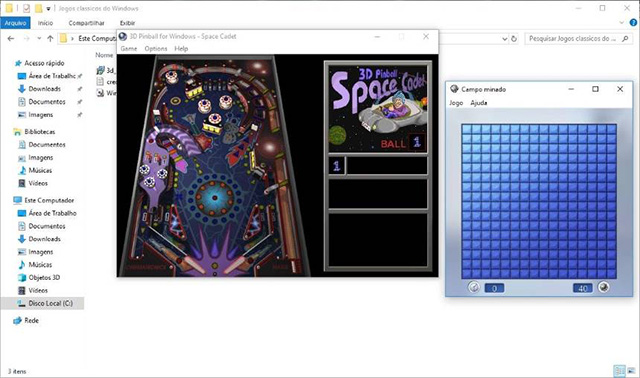The height and width of the screenshot is (378, 640).
Task: Open the Jogo menu in Campo minado
Action: [x=456, y=103]
